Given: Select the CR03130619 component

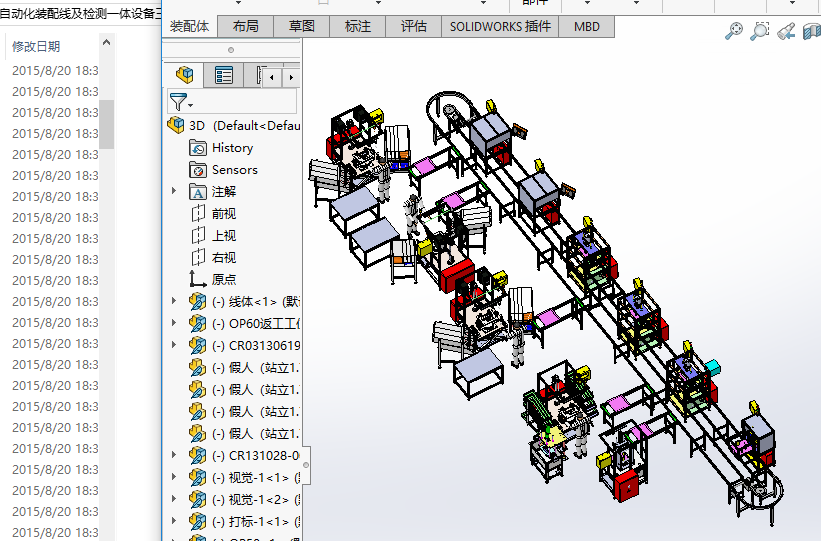Looking at the screenshot, I should click(x=256, y=346).
